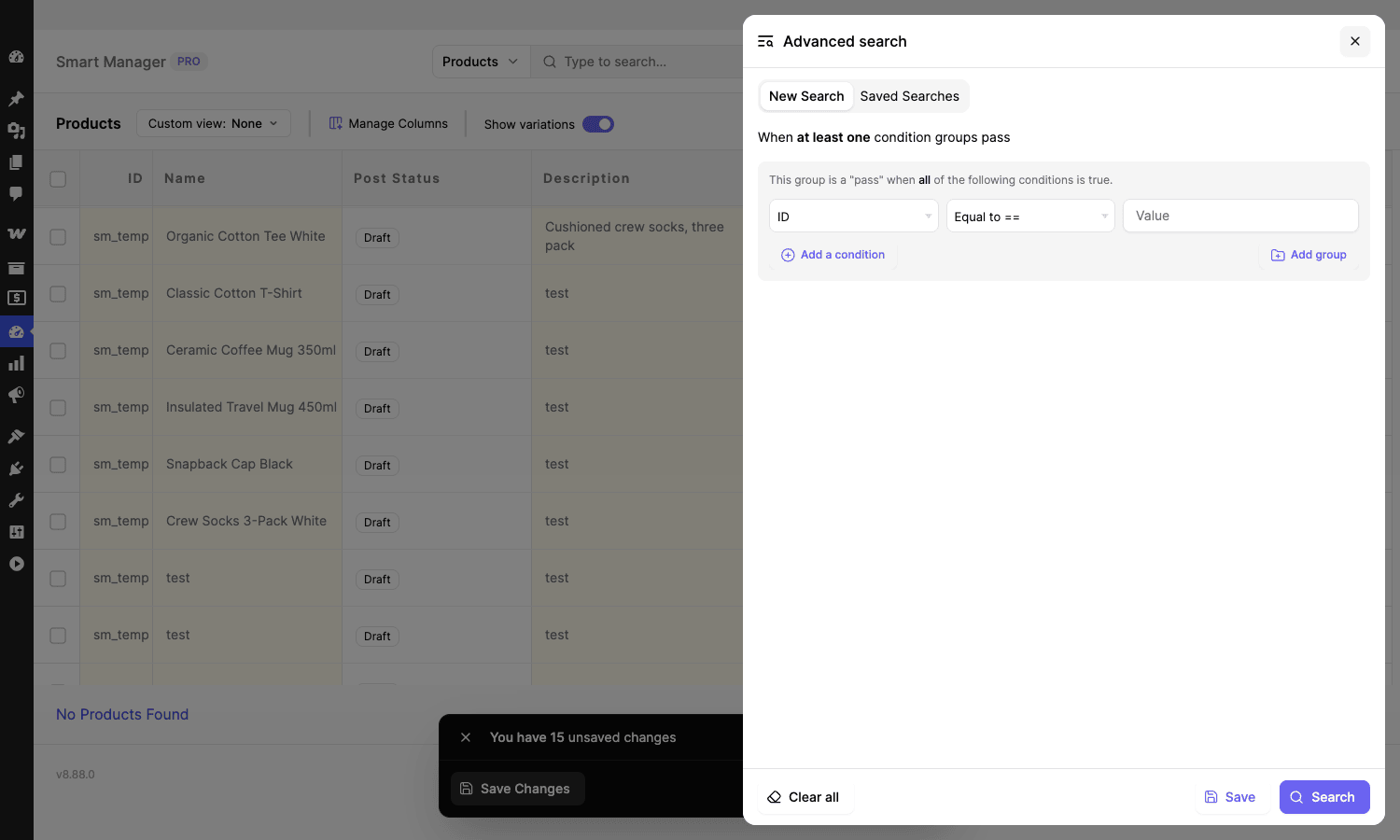Screen dimensions: 1400x840
Task: Dismiss the unsaved changes notification
Action: pyautogui.click(x=466, y=737)
